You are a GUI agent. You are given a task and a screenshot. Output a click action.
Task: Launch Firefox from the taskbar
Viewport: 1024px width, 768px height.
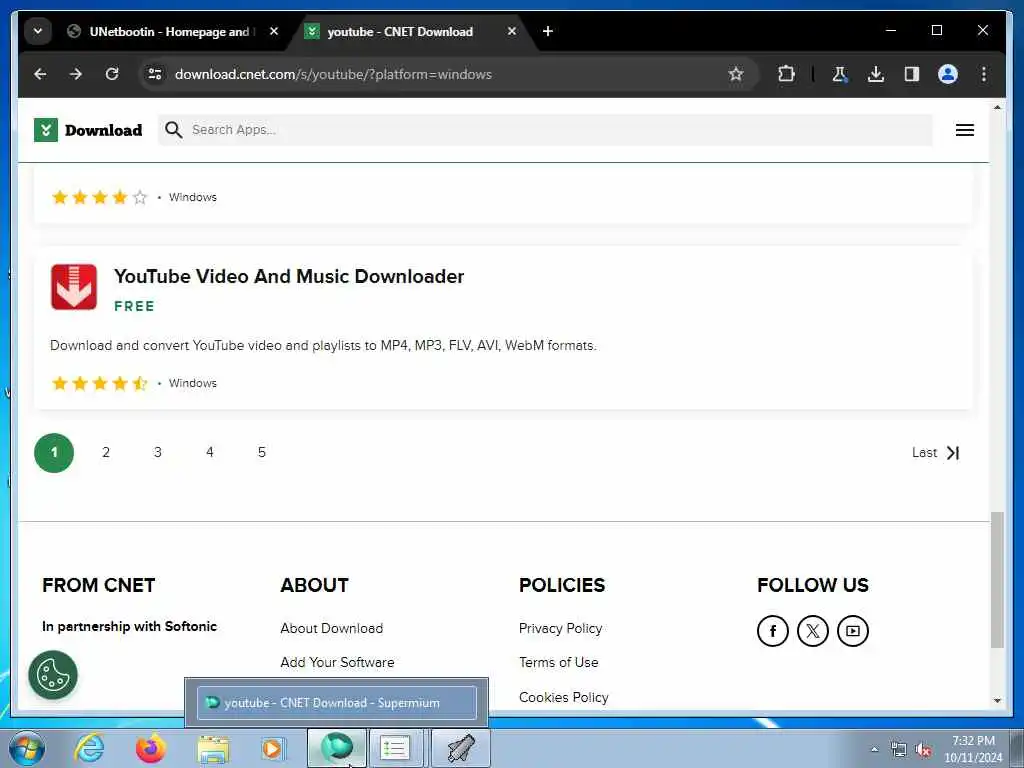(x=151, y=748)
